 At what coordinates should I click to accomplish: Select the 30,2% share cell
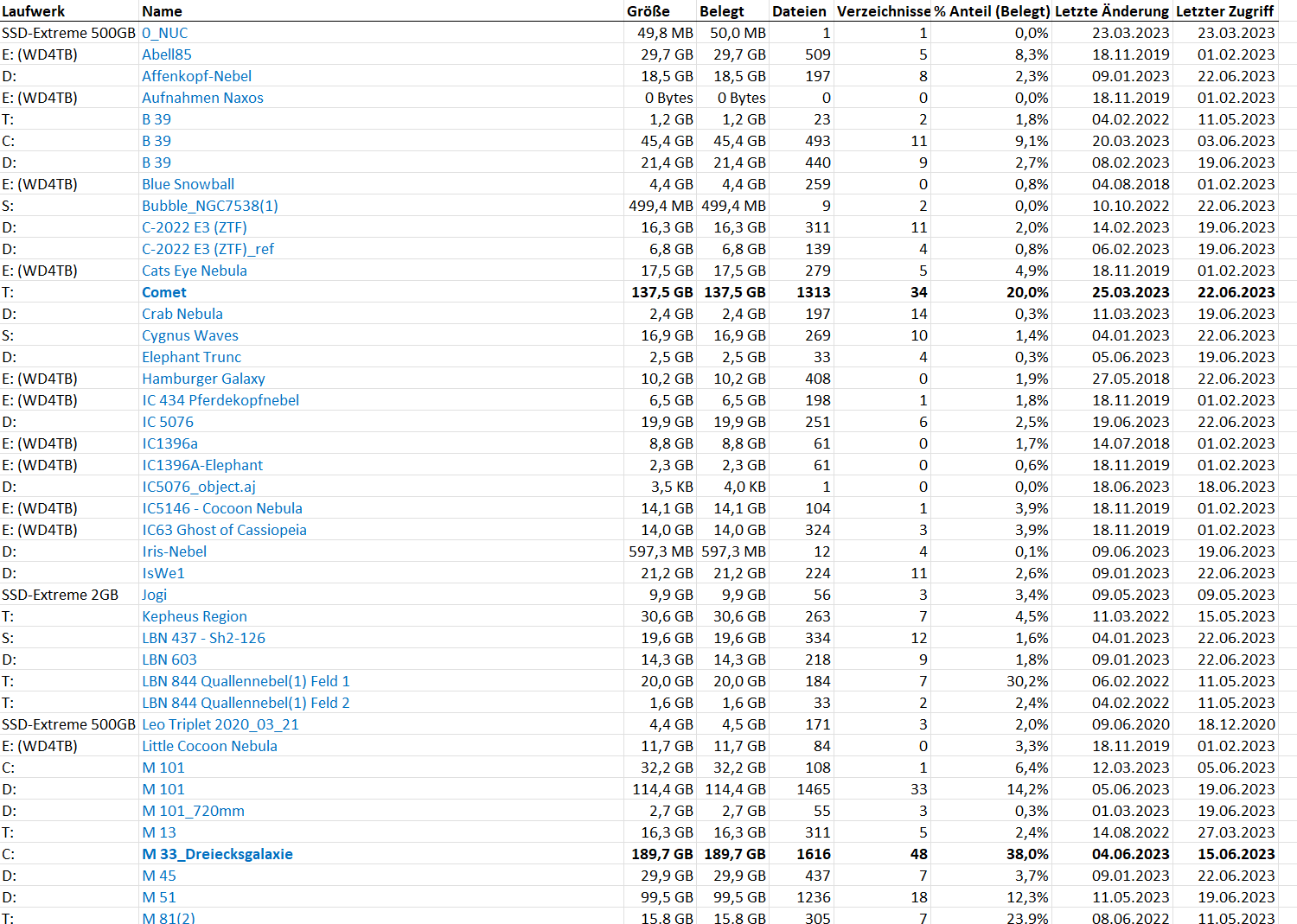pos(1027,681)
